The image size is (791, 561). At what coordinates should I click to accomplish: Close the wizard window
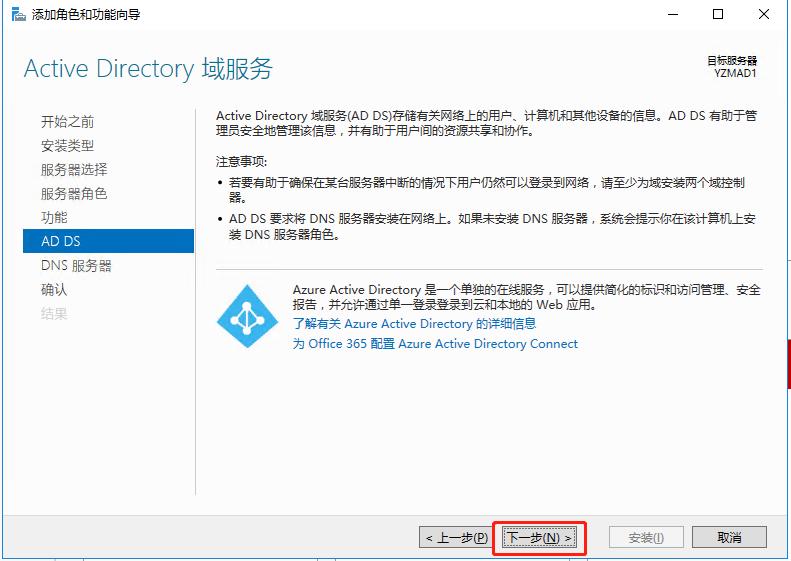(764, 15)
